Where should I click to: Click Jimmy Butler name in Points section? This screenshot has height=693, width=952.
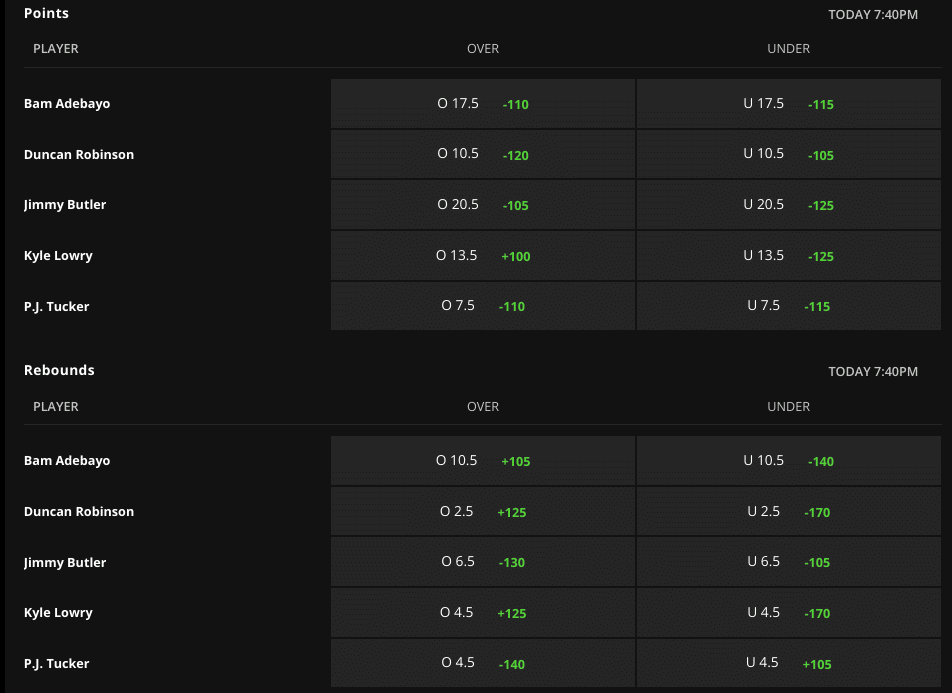pyautogui.click(x=65, y=205)
